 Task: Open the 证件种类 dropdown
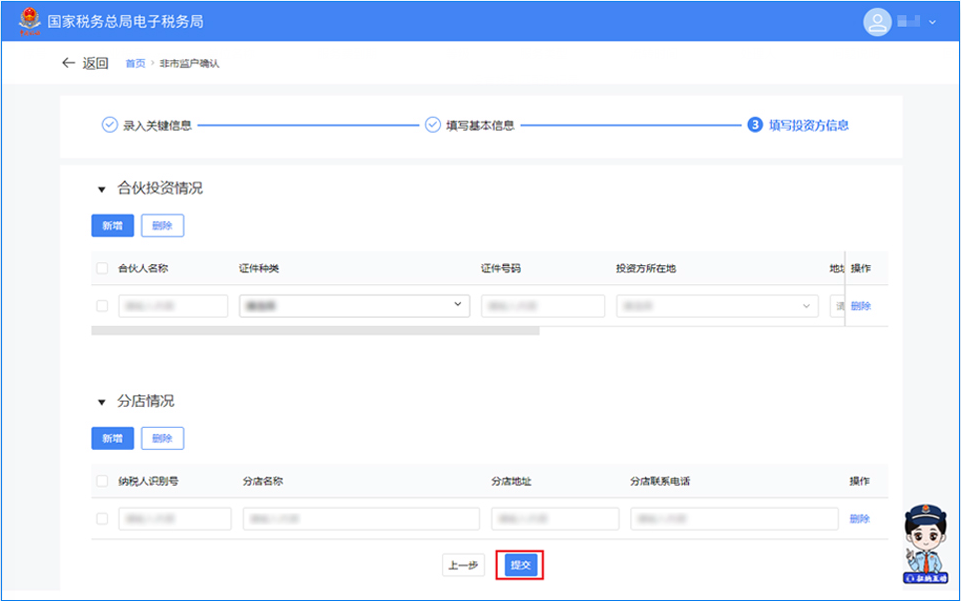(354, 306)
